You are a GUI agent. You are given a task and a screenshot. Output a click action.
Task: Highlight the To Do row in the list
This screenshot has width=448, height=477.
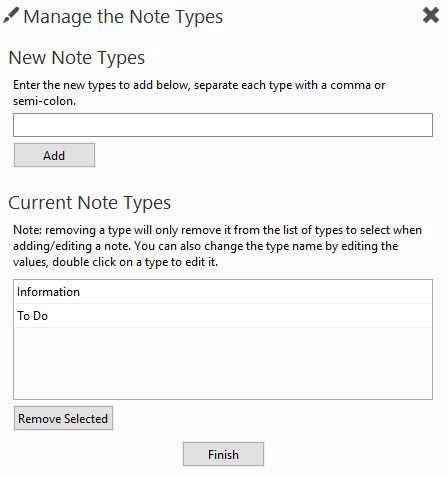click(x=223, y=316)
